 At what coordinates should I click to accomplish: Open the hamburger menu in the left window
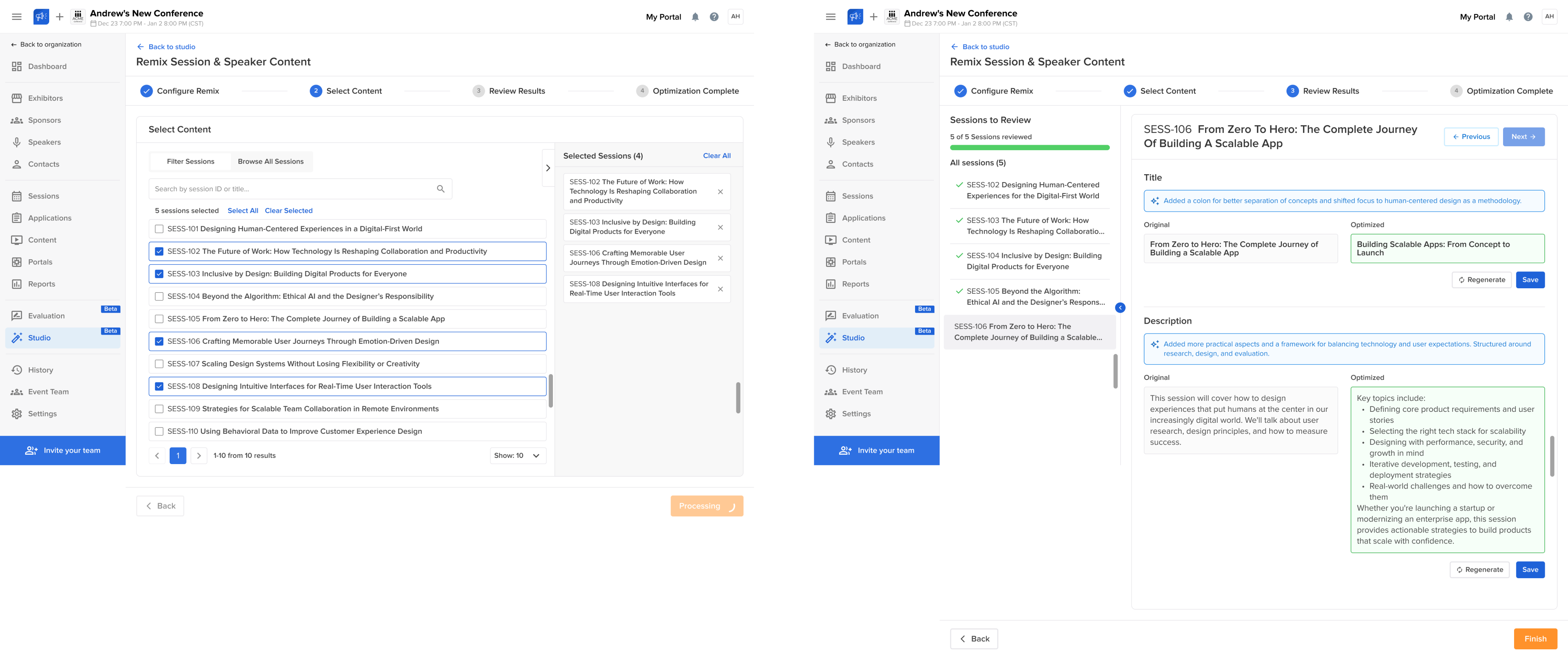tap(17, 17)
